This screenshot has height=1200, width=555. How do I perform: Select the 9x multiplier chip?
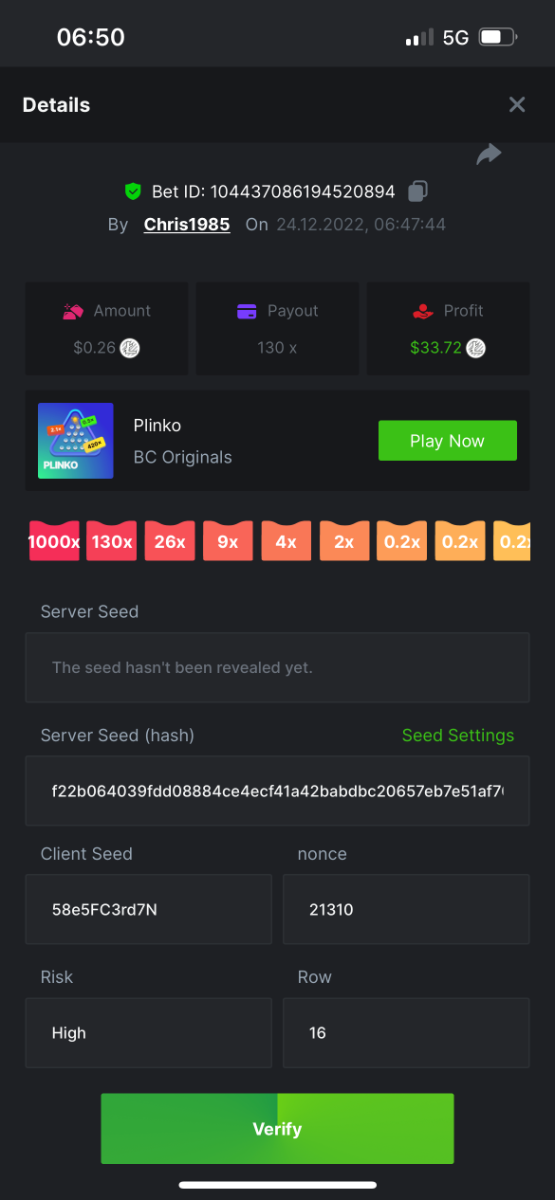coord(227,541)
